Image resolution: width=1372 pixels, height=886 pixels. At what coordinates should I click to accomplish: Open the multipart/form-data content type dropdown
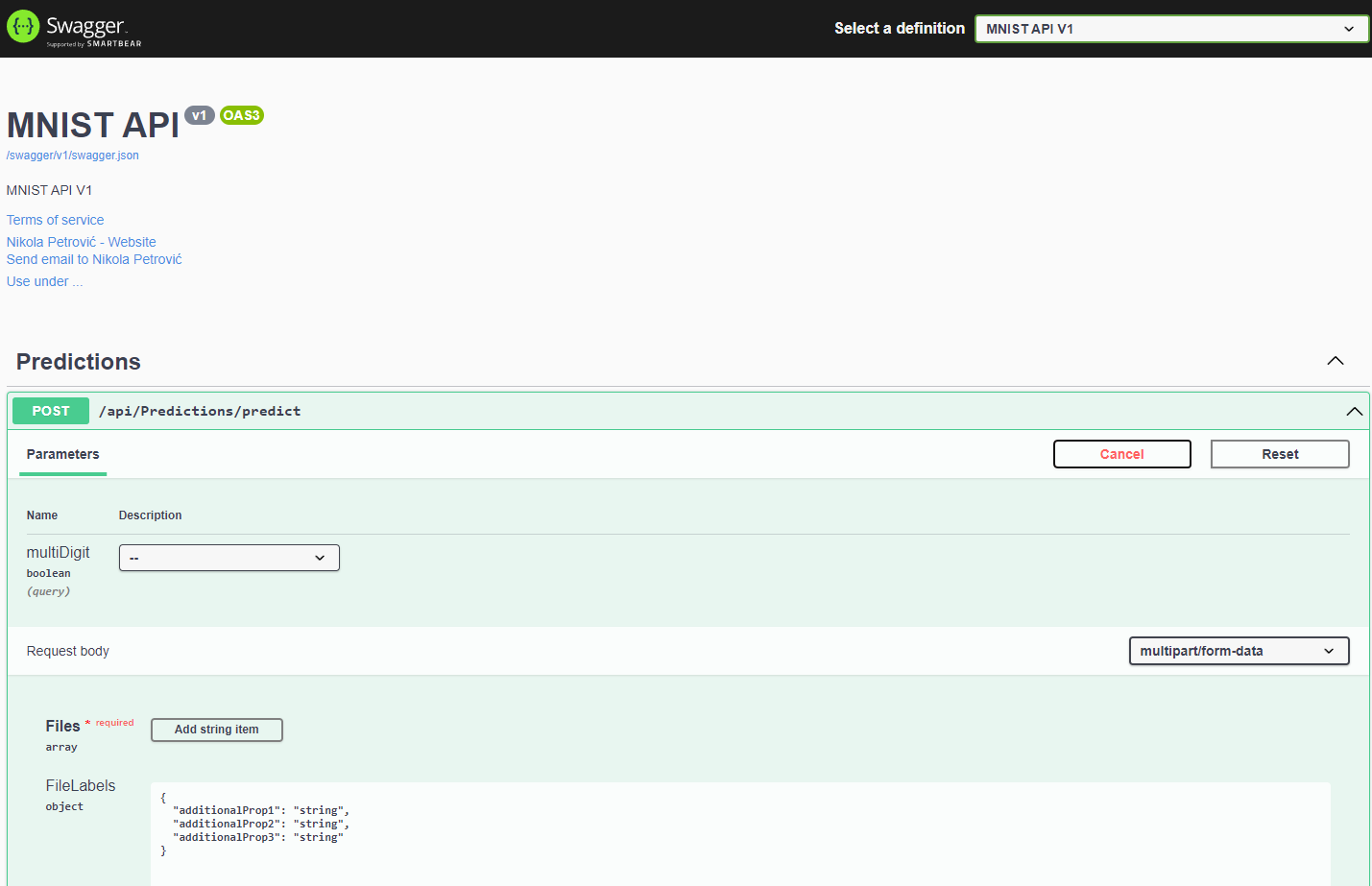[x=1239, y=651]
